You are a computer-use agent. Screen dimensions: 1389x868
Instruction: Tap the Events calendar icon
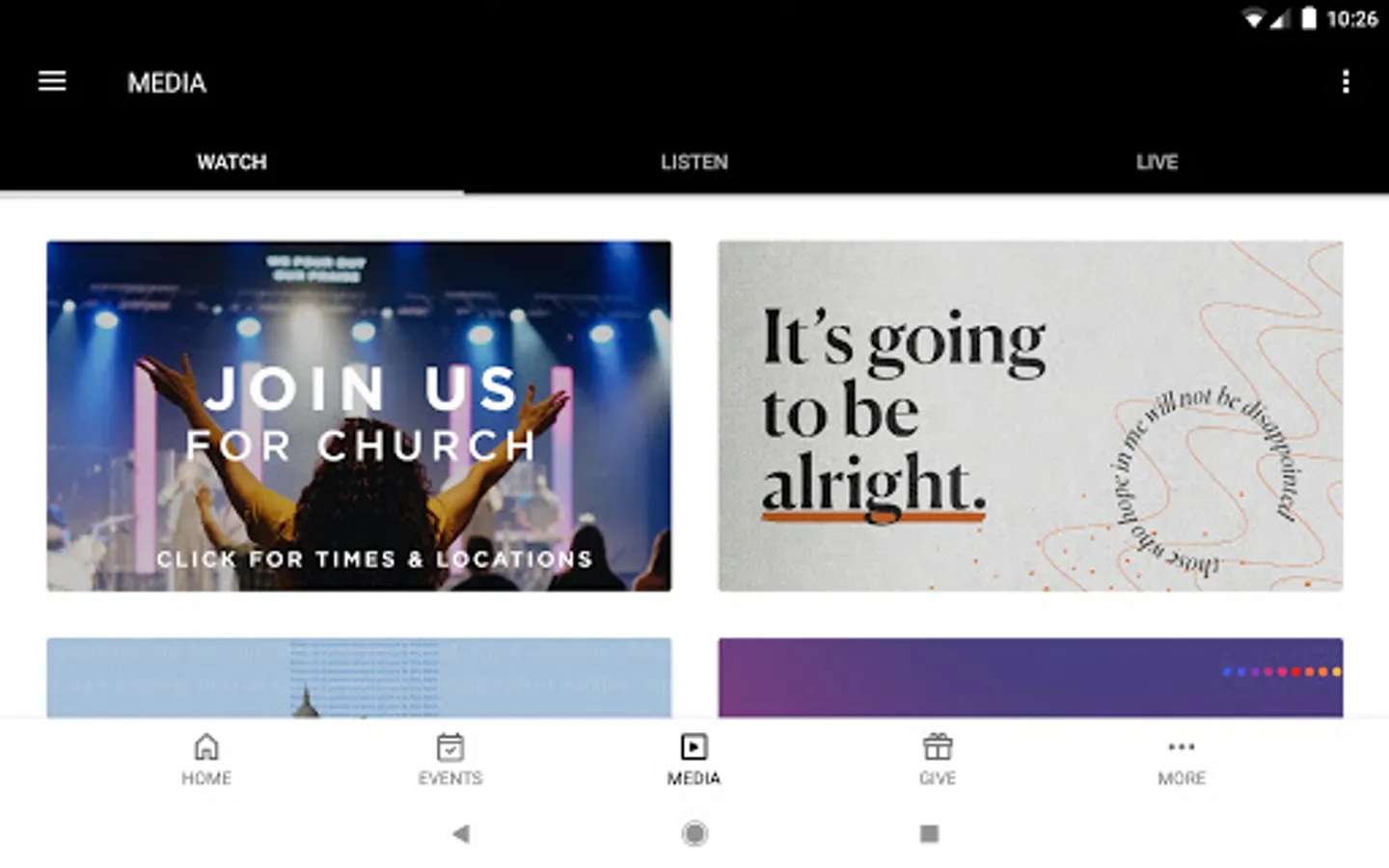coord(450,746)
